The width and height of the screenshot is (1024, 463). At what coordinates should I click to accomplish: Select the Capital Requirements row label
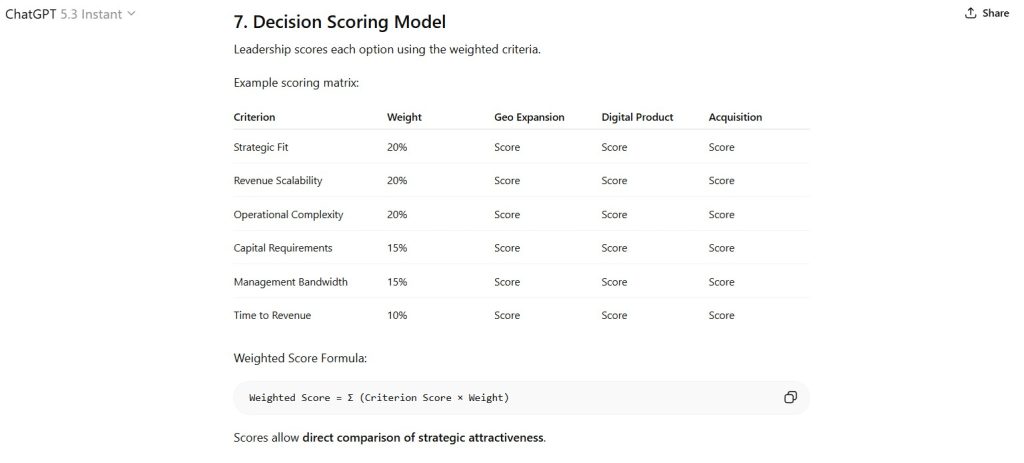pos(283,248)
